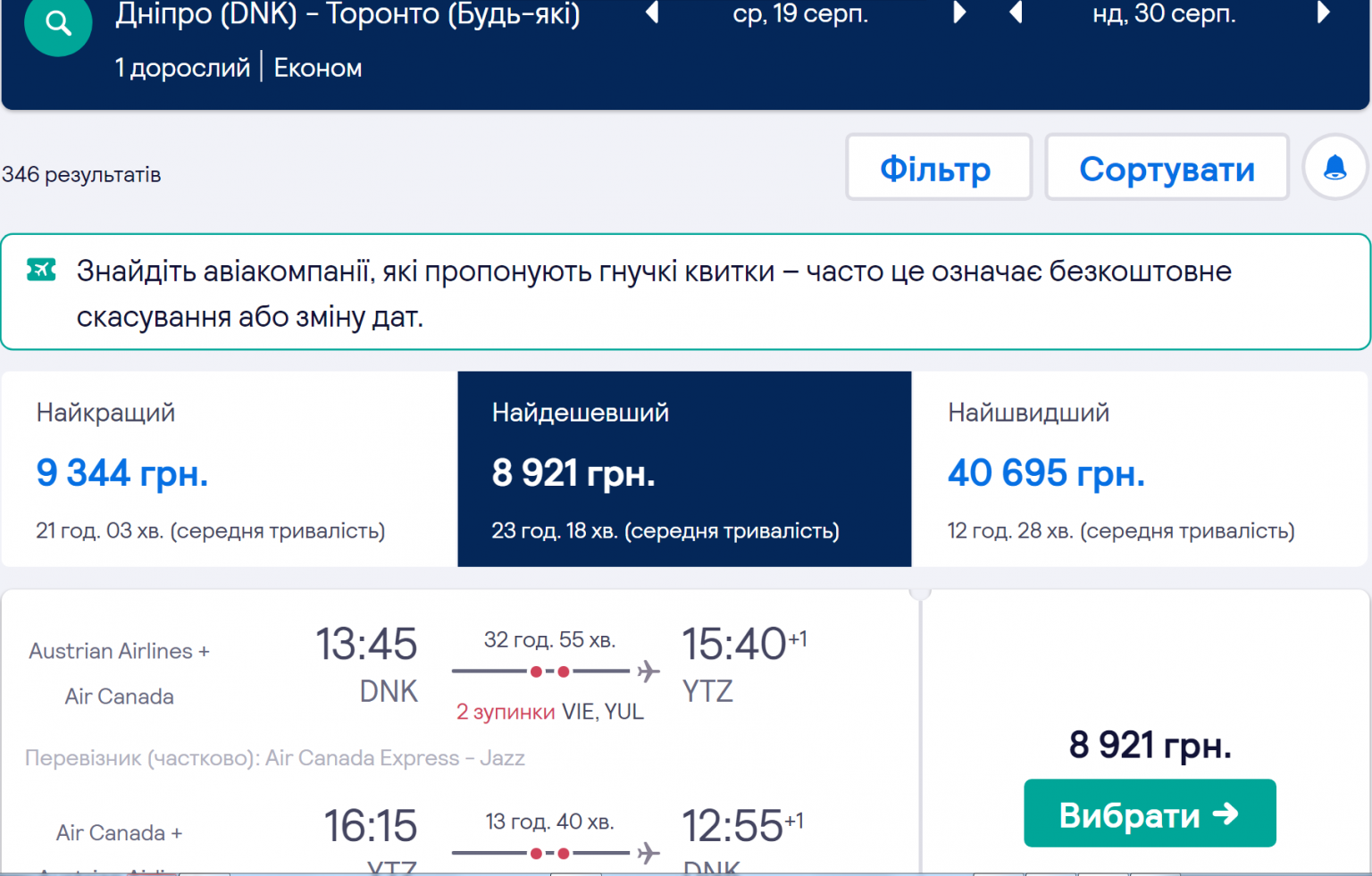Click the 32 год. 55 хв. duration
The height and width of the screenshot is (876, 1372).
coord(549,639)
